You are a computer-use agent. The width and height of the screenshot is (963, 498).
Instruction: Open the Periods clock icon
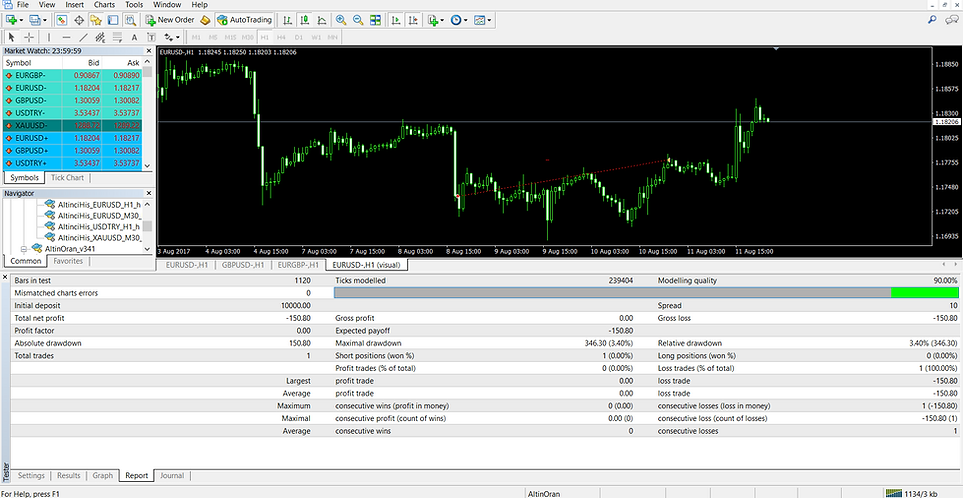[x=456, y=20]
